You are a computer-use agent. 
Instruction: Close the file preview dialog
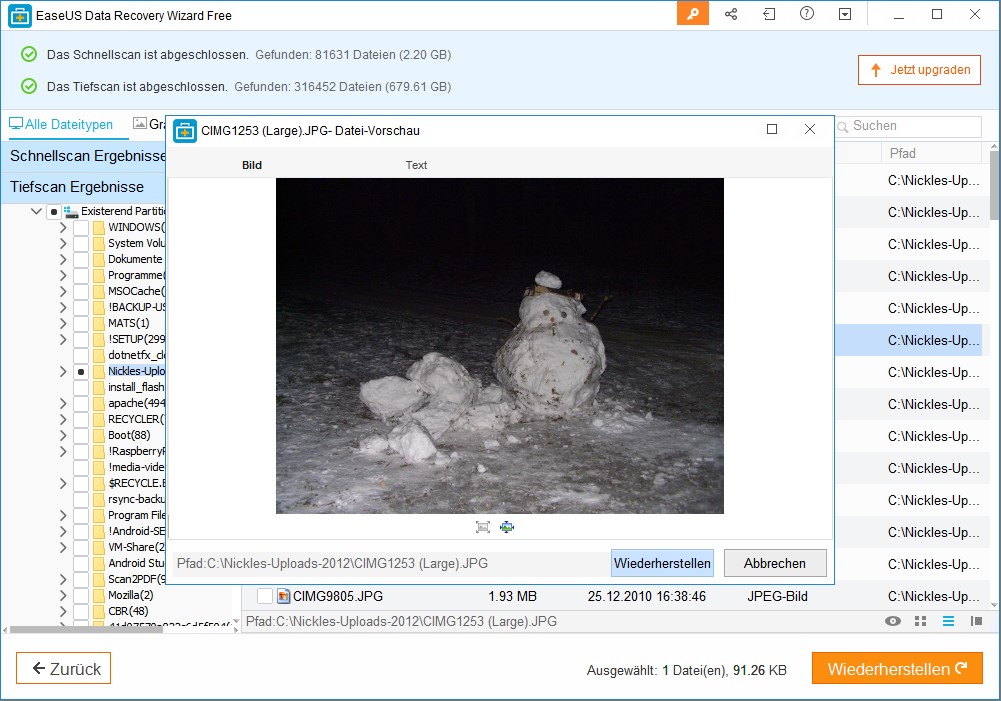(810, 130)
